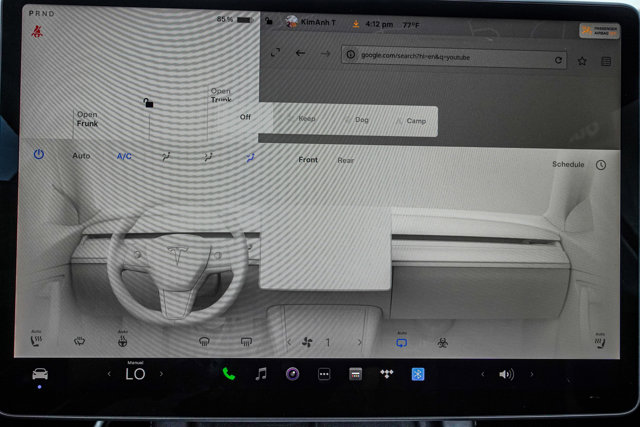Switch to Front climate tab
The width and height of the screenshot is (640, 427).
coord(308,160)
